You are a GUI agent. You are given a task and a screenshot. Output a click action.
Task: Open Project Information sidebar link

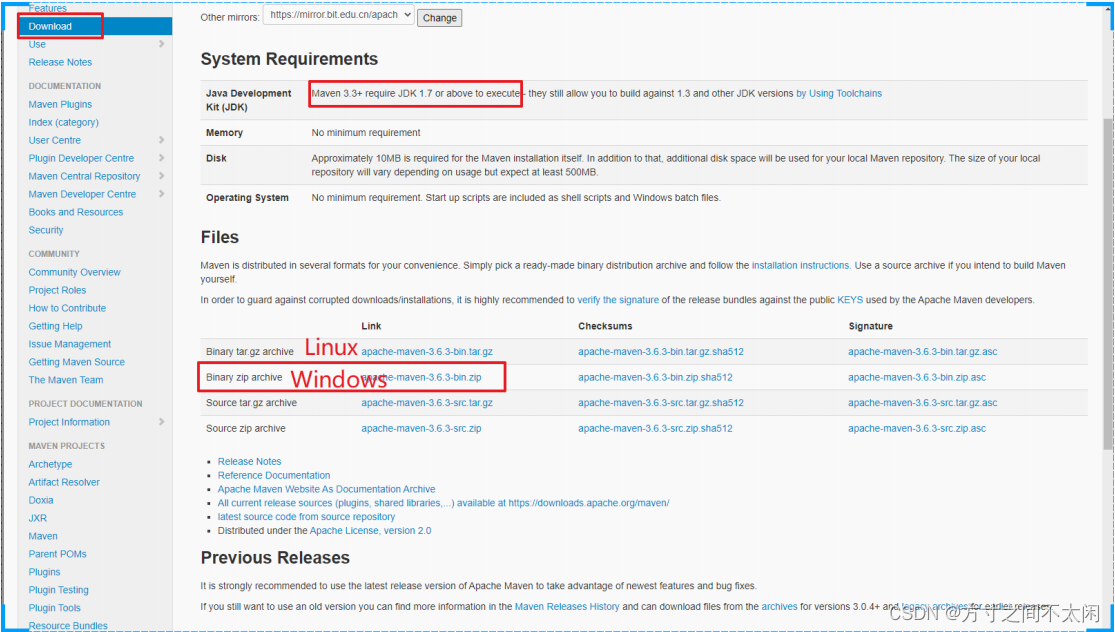pyautogui.click(x=69, y=422)
